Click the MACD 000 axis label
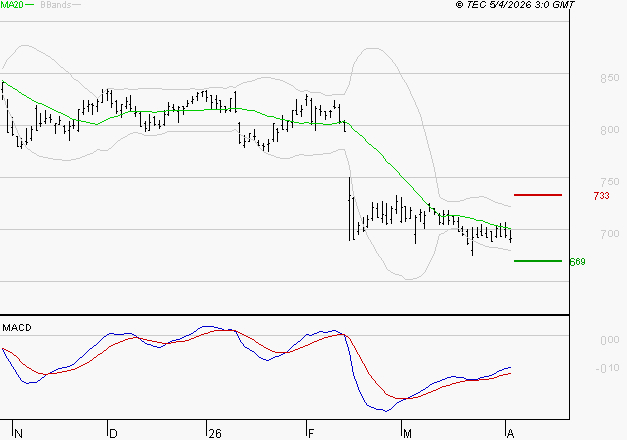The width and height of the screenshot is (627, 440). (610, 340)
